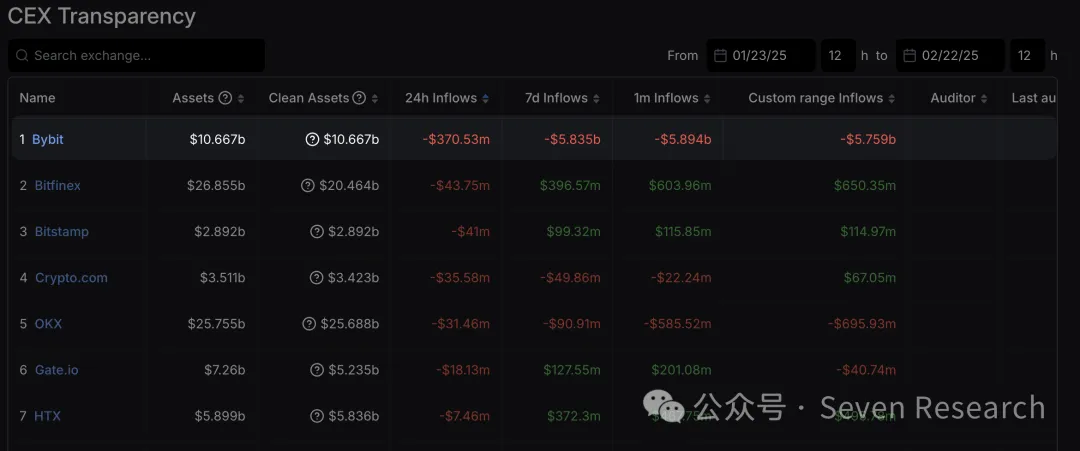Click the info icon beside Bybit clean assets
1080x451 pixels.
312,140
